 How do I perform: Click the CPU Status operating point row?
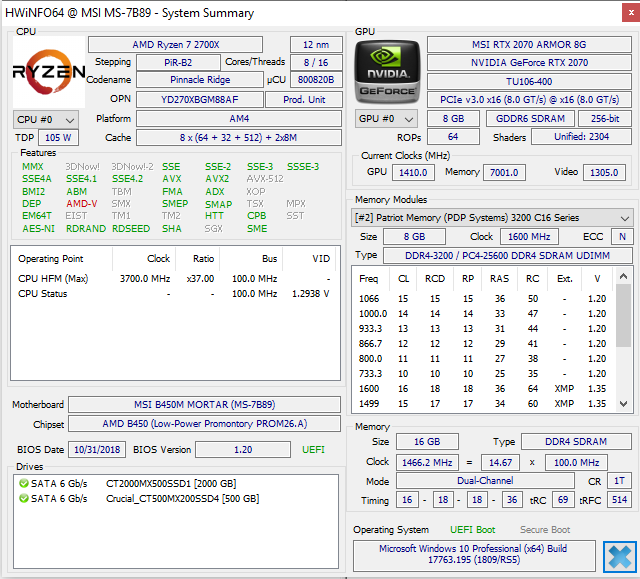tap(175, 294)
